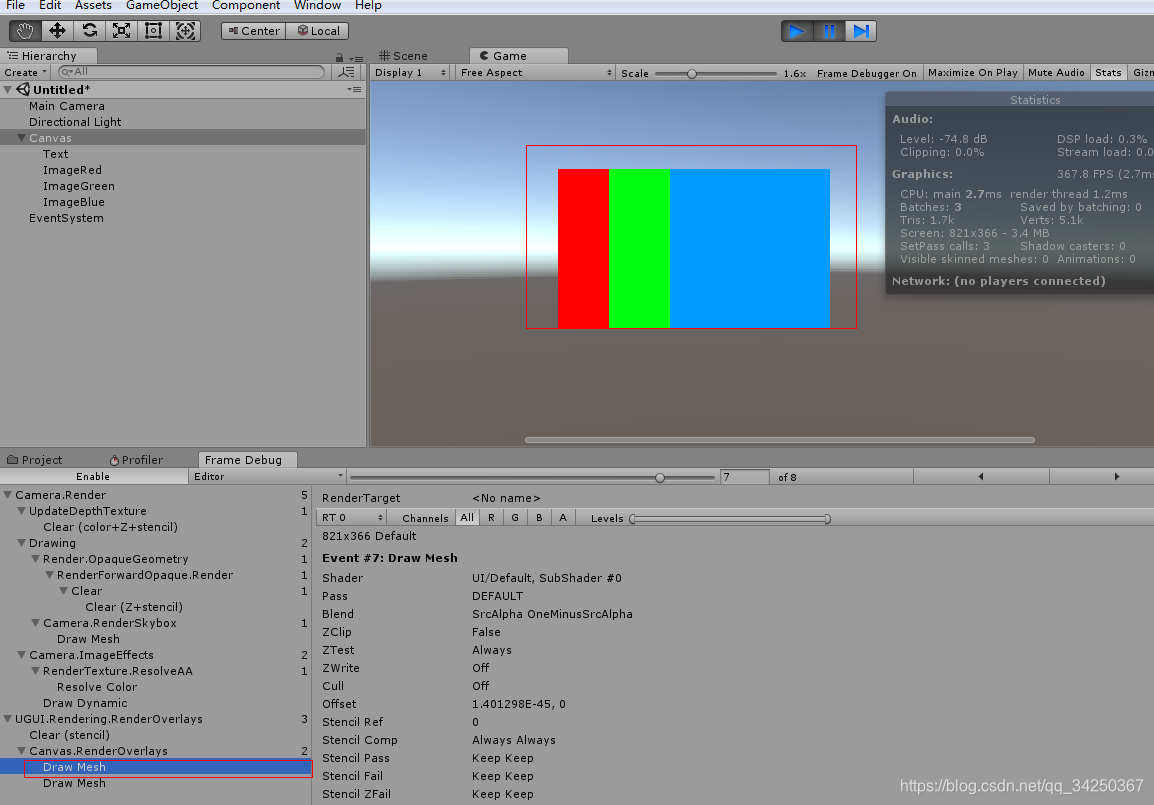
Task: Open the Free Aspect dropdown
Action: pos(536,73)
